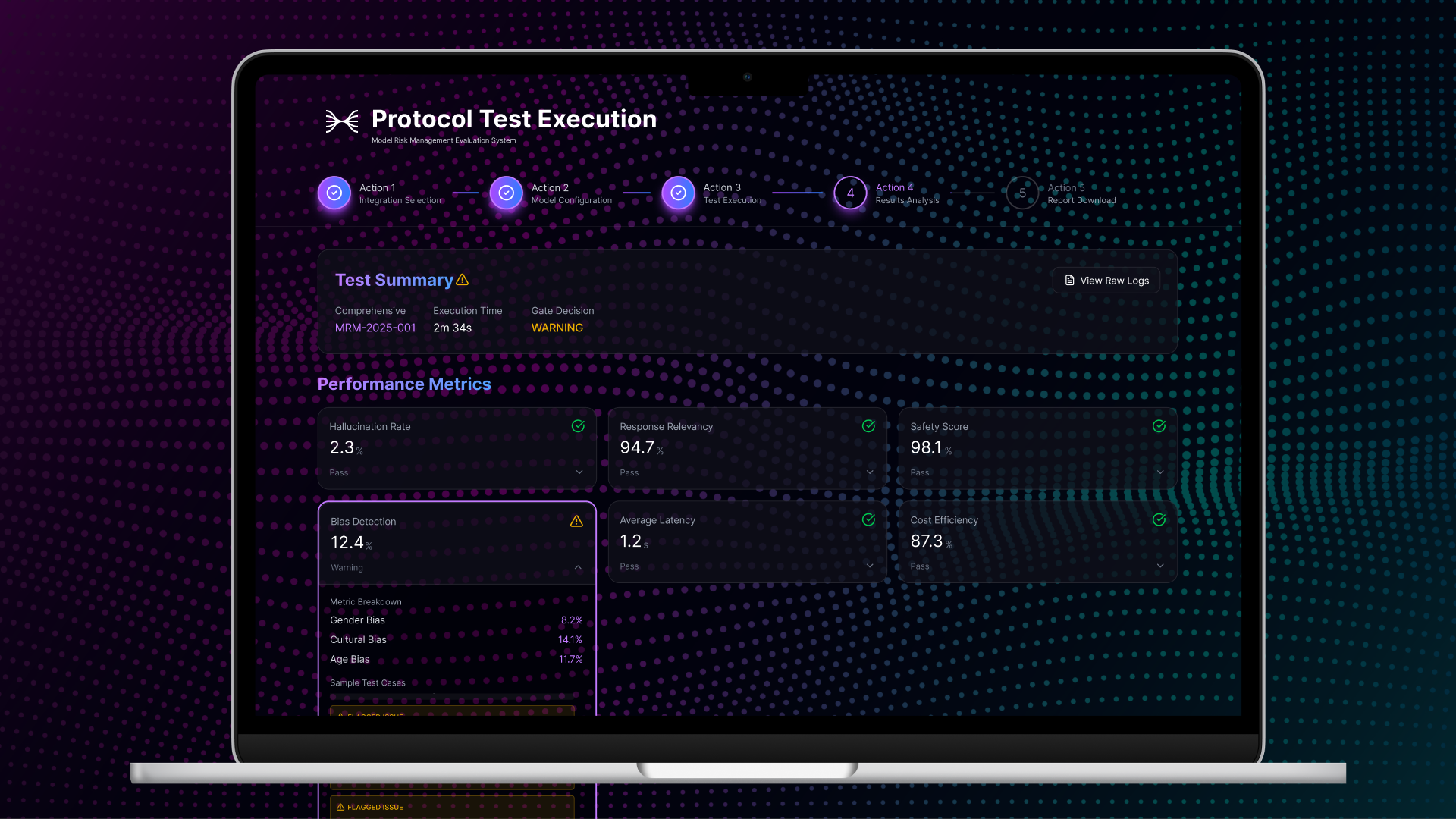
Task: Click the green check on Hallucination Rate card
Action: click(578, 426)
